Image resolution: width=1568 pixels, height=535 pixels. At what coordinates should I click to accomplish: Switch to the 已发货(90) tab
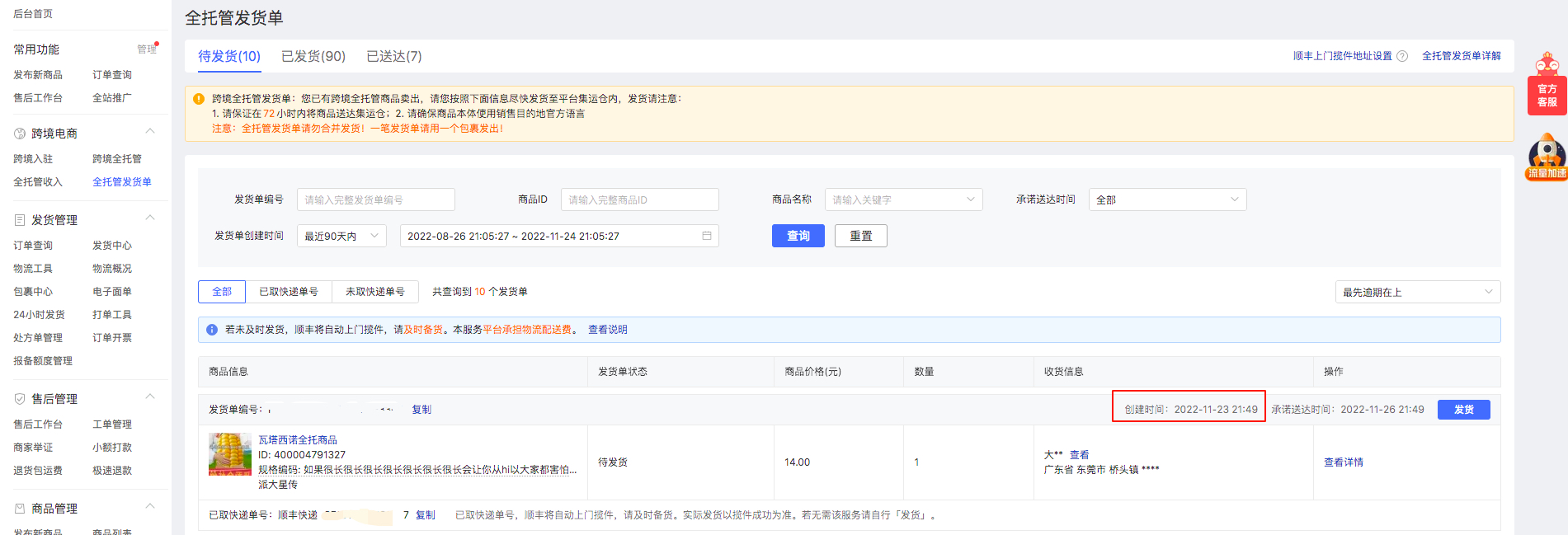pos(313,56)
